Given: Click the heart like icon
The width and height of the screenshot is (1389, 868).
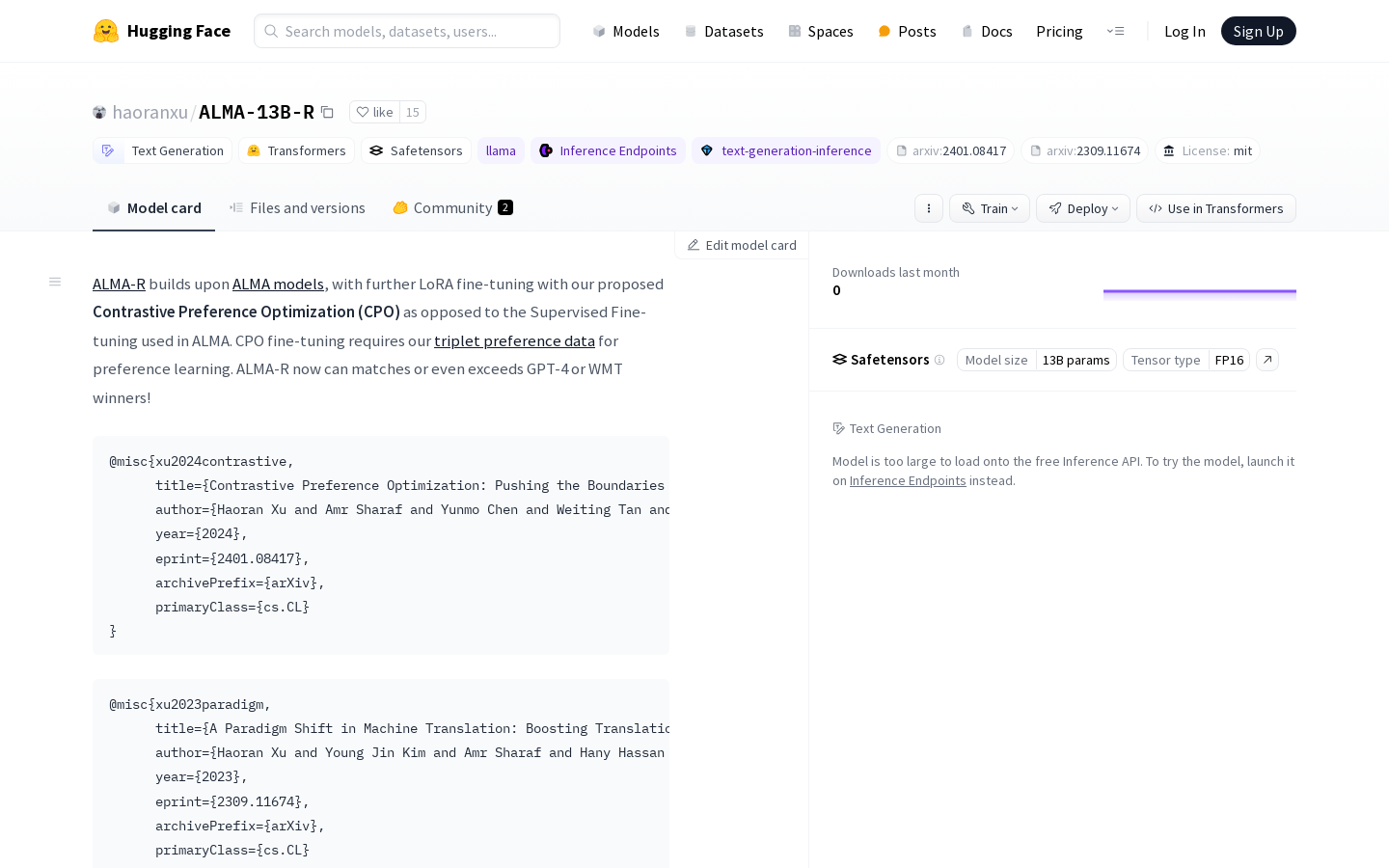Looking at the screenshot, I should [363, 112].
